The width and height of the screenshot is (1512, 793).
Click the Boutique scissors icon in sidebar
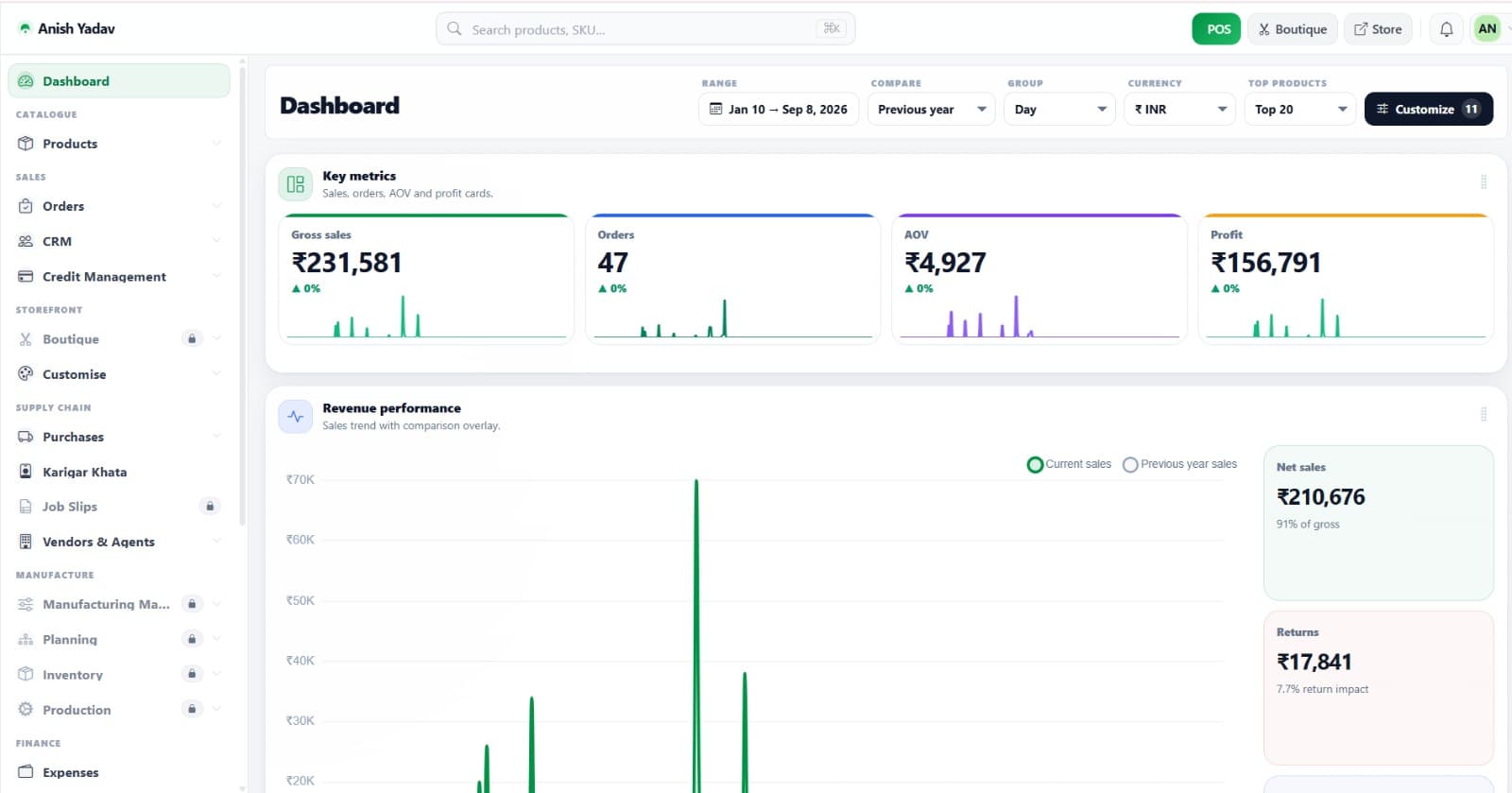pos(26,339)
